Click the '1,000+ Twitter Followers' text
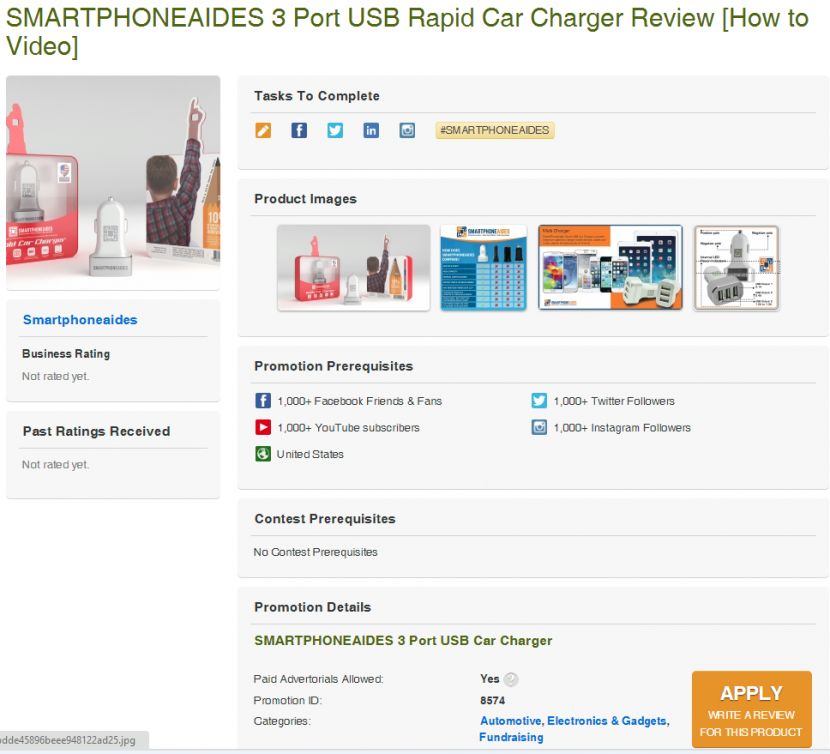 click(614, 401)
